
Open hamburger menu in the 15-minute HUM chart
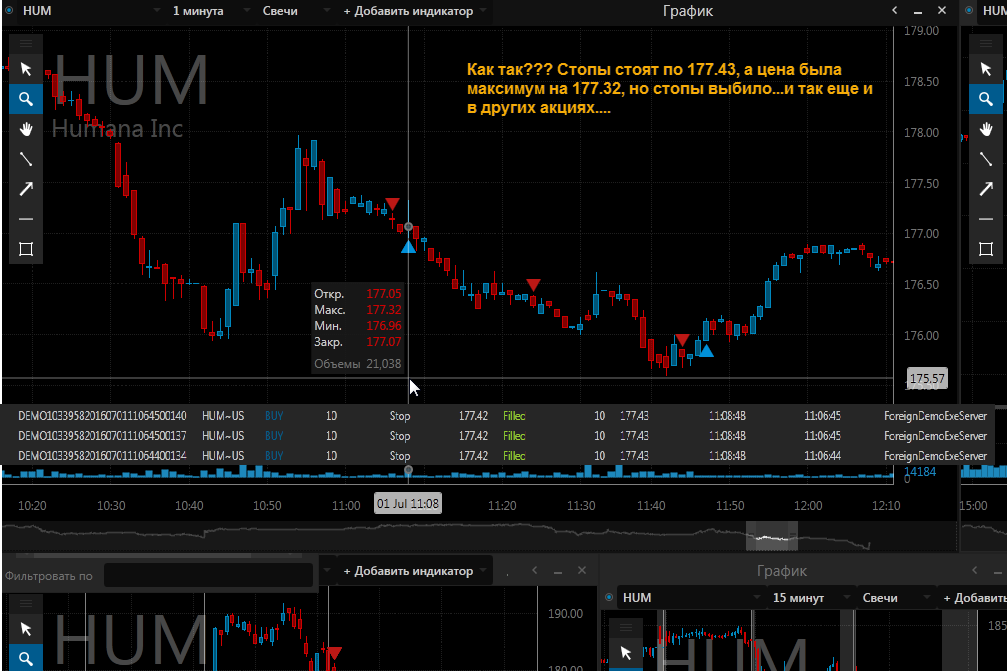(x=626, y=627)
